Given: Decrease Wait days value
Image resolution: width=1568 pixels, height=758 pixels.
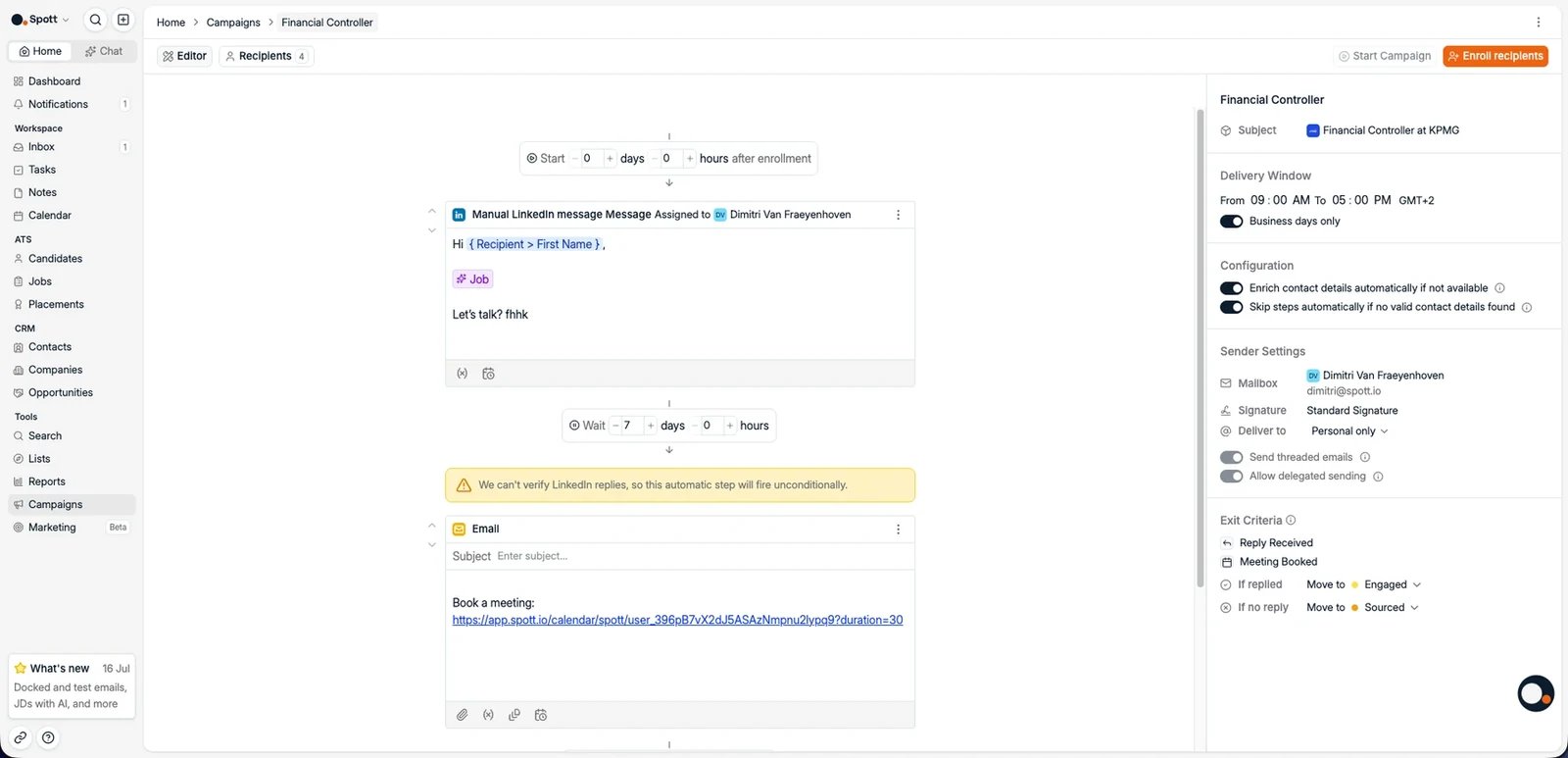Looking at the screenshot, I should 615,426.
